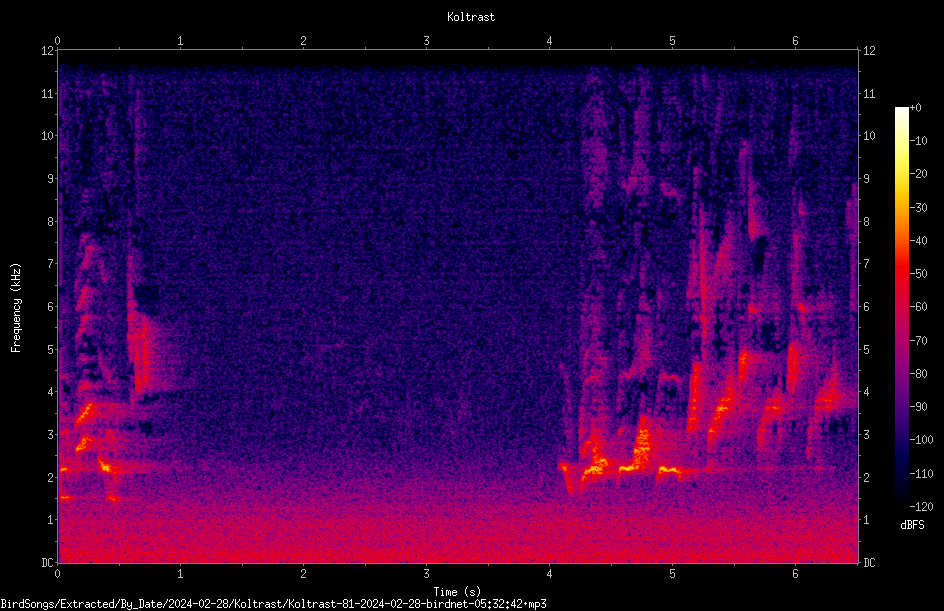Viewport: 944px width, 611px height.
Task: Click the 12 kHz label on the left axis
Action: [x=48, y=51]
